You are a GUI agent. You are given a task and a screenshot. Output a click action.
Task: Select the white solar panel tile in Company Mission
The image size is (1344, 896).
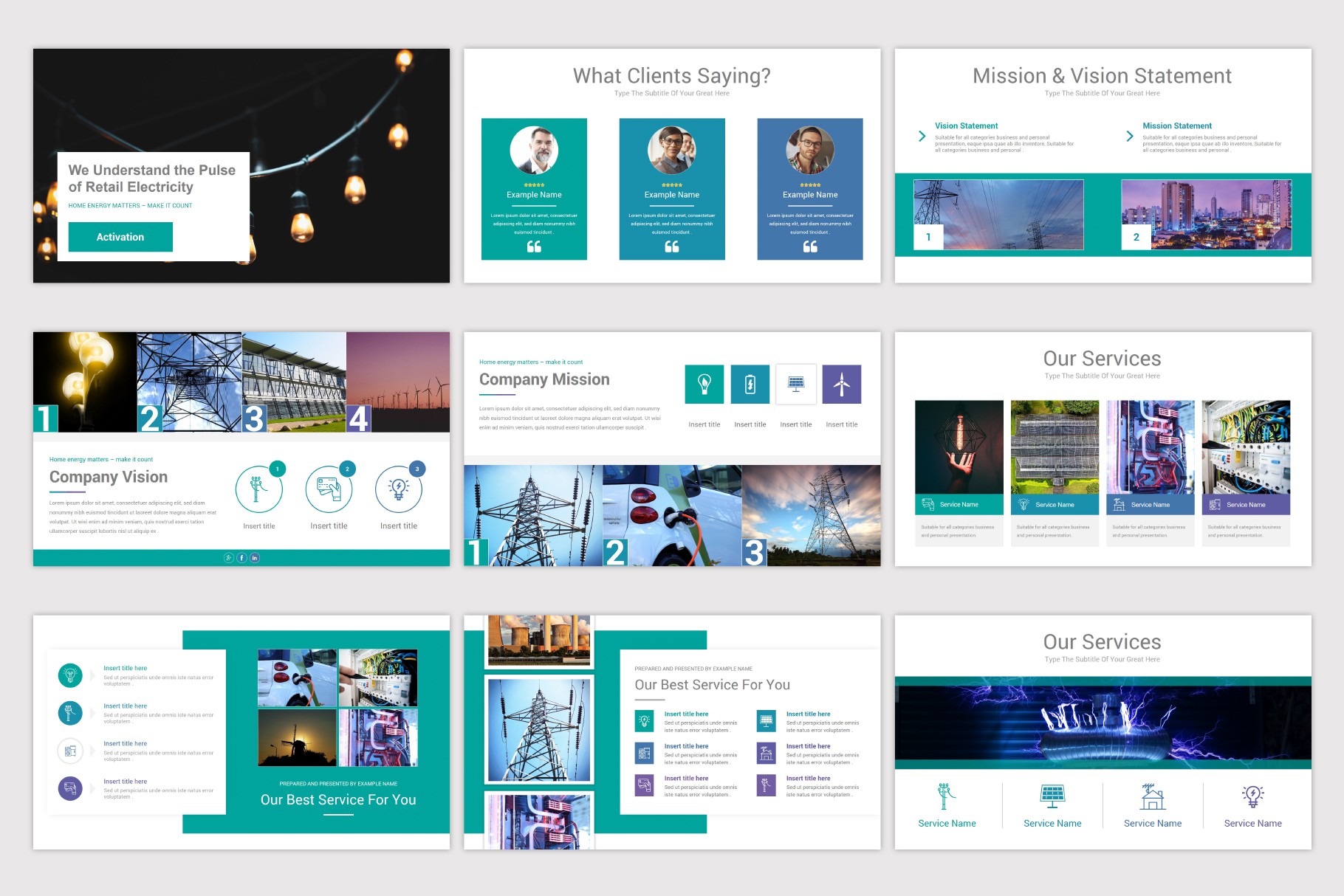pos(795,384)
